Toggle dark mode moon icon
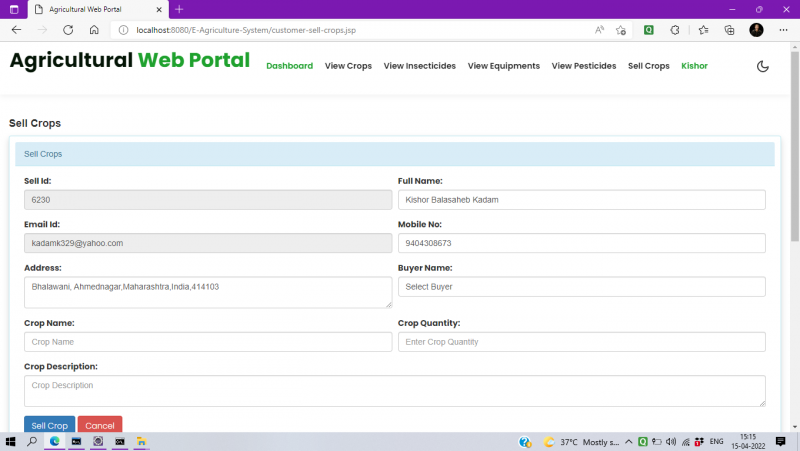 pos(762,66)
